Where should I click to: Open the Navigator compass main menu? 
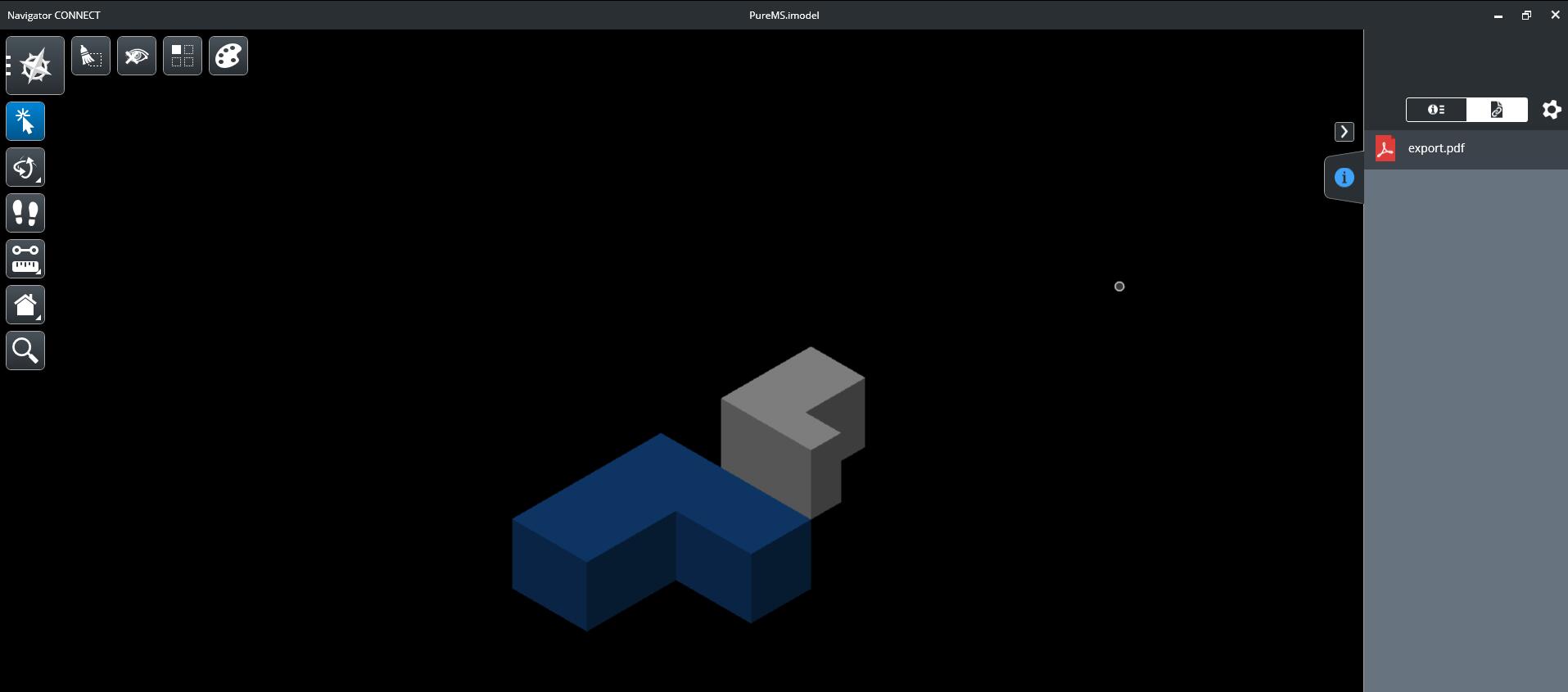(35, 66)
